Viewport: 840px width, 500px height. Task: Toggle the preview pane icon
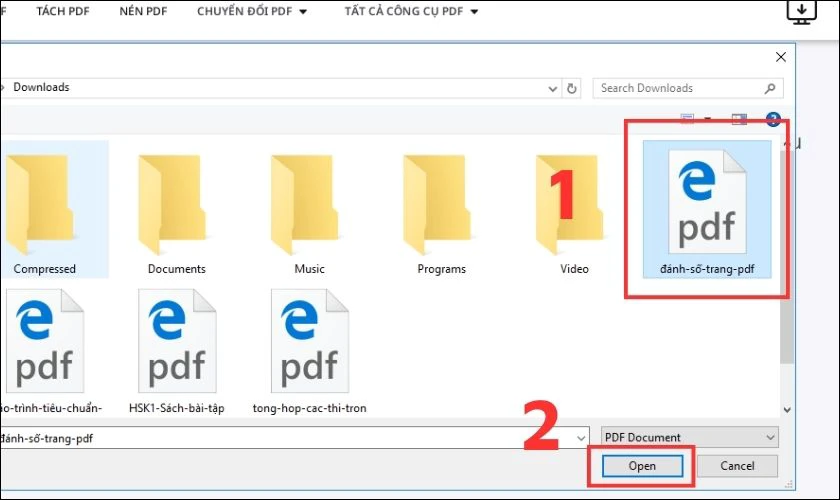click(739, 120)
